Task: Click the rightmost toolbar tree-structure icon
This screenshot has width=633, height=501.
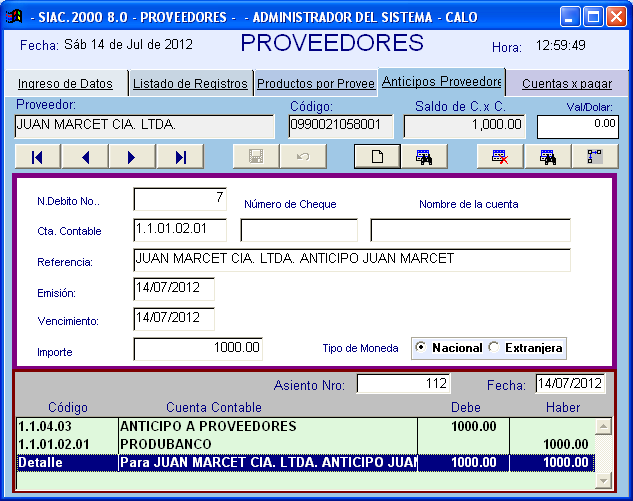Action: click(x=594, y=156)
